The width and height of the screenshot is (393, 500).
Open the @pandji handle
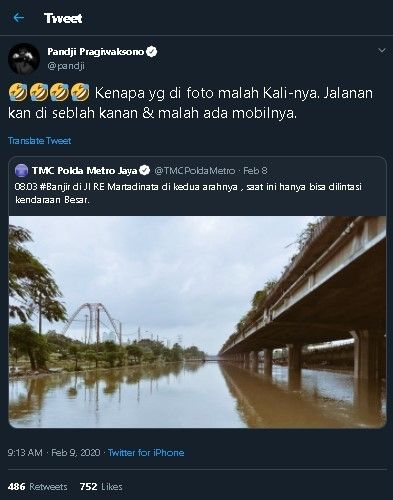click(x=66, y=66)
